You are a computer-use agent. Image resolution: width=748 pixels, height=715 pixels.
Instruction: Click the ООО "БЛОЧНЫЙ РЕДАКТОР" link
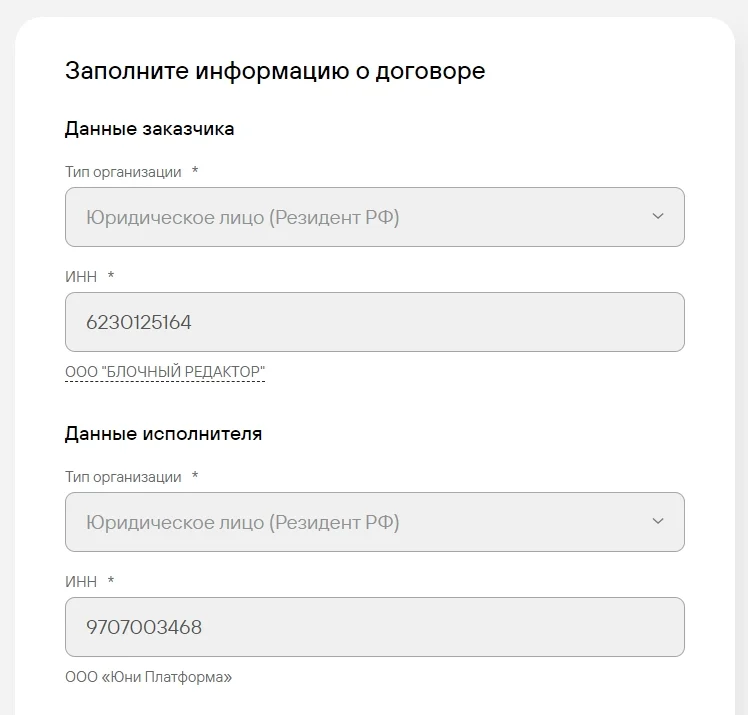click(x=165, y=372)
